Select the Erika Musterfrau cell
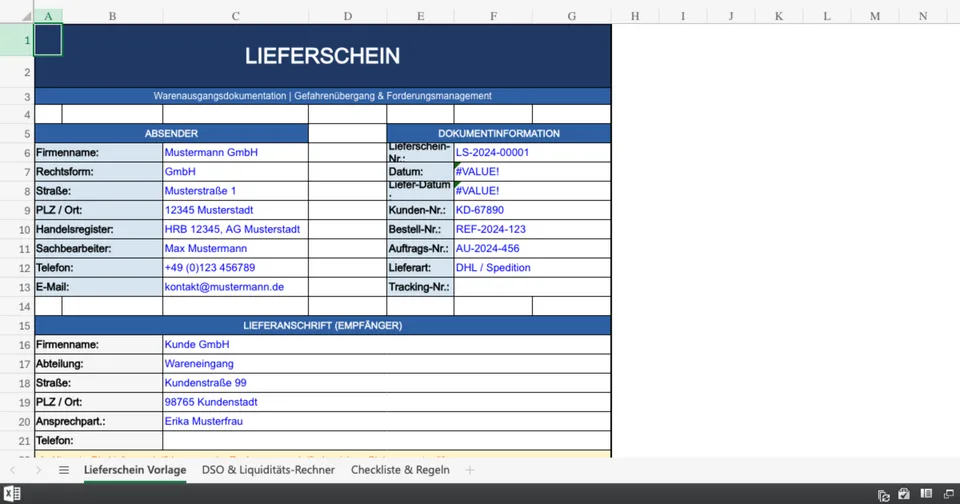Image resolution: width=960 pixels, height=504 pixels. pyautogui.click(x=386, y=421)
